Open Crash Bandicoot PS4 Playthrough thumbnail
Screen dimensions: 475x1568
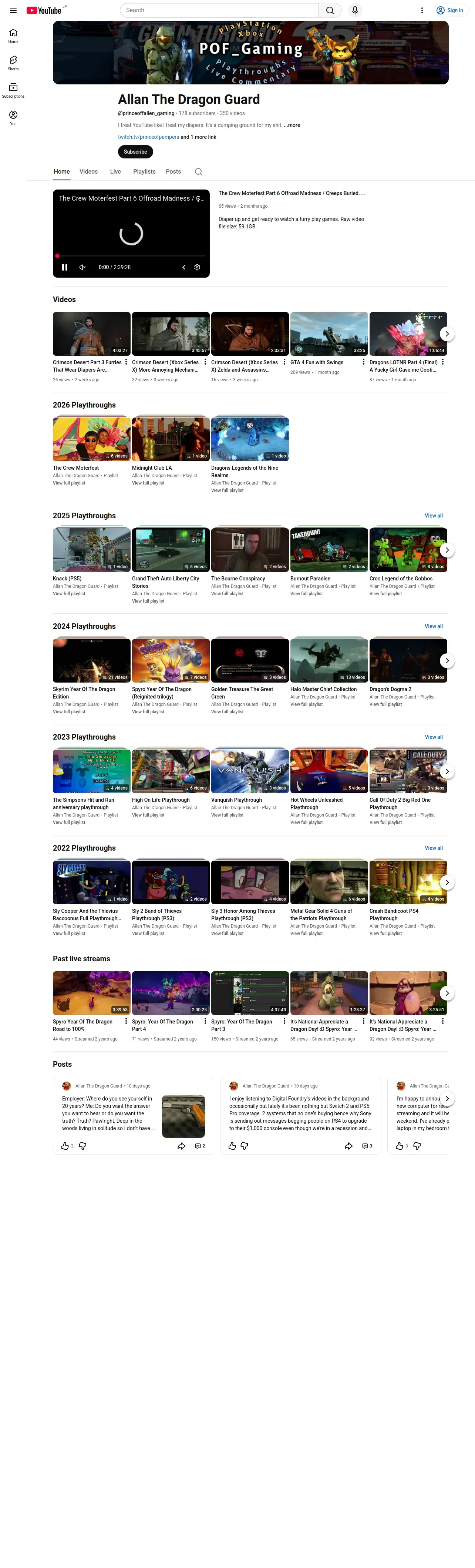click(x=408, y=882)
